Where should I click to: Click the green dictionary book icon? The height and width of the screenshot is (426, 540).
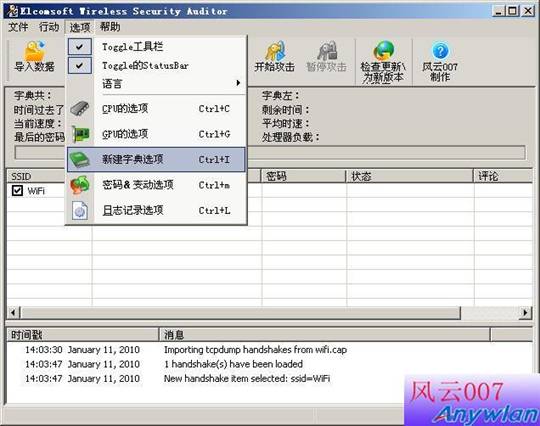tap(80, 159)
